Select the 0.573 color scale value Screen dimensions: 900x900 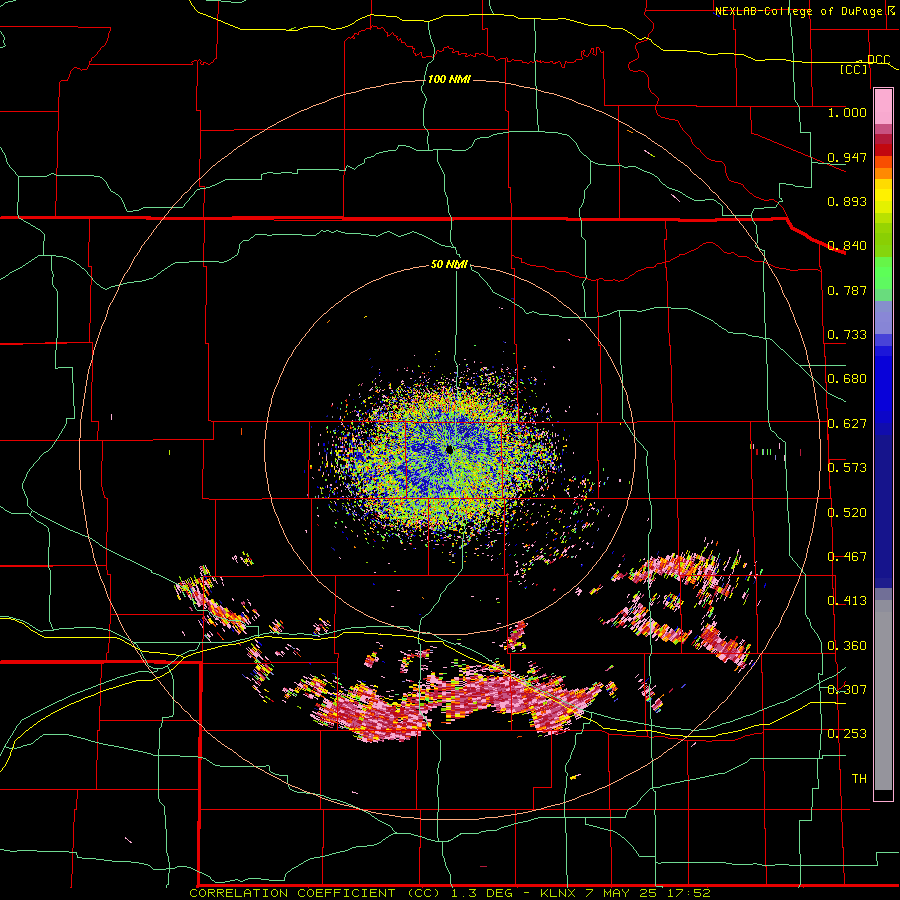(x=847, y=468)
